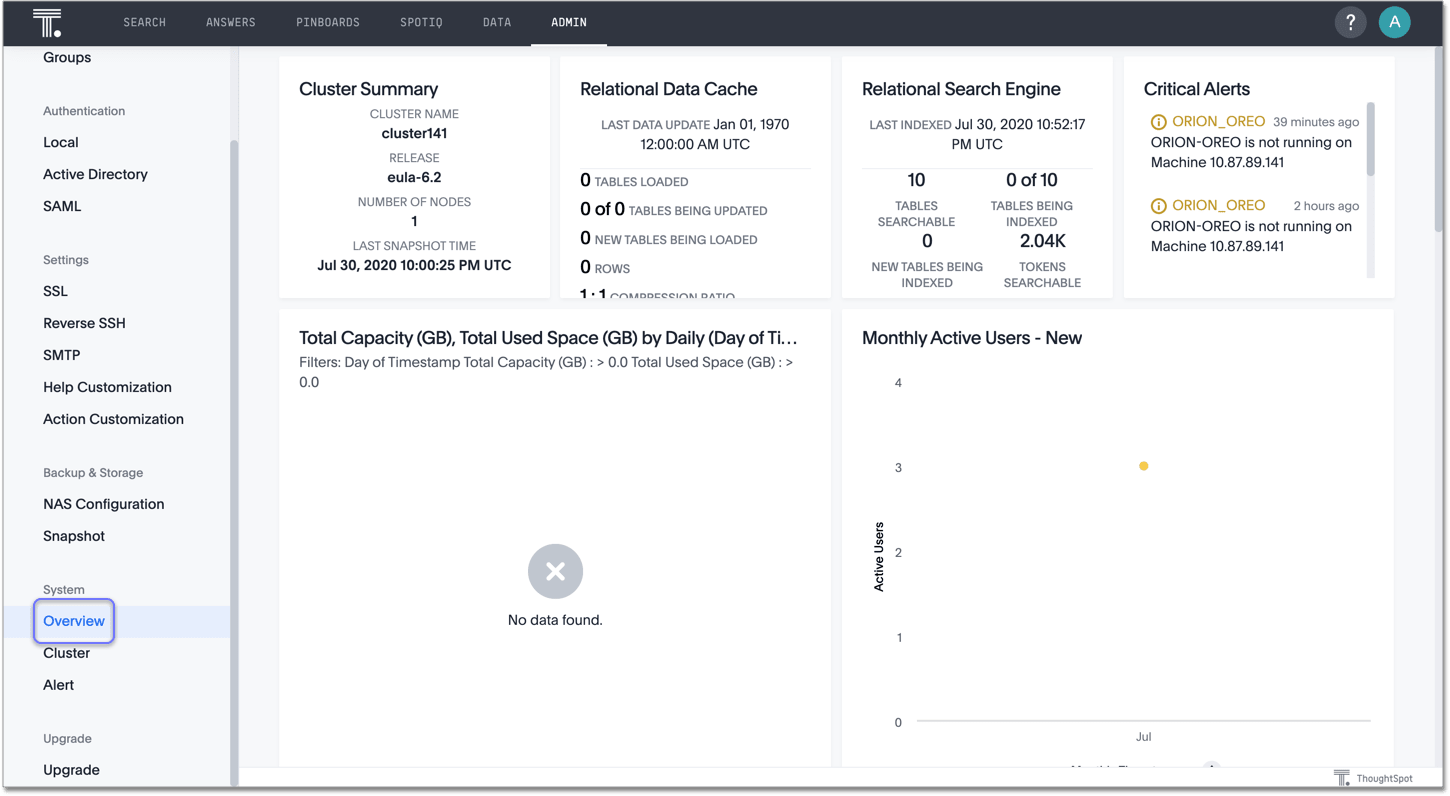Switch to the Pinboards tab
Screen dimensions: 1450x796
point(328,22)
